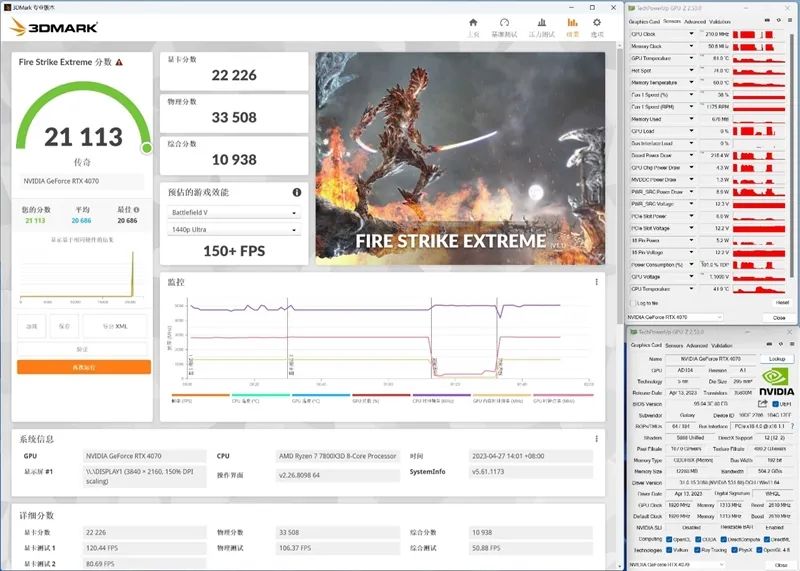Screen dimensions: 800x571
Task: Click the Fire Strike Extreme preview image
Action: pos(460,158)
